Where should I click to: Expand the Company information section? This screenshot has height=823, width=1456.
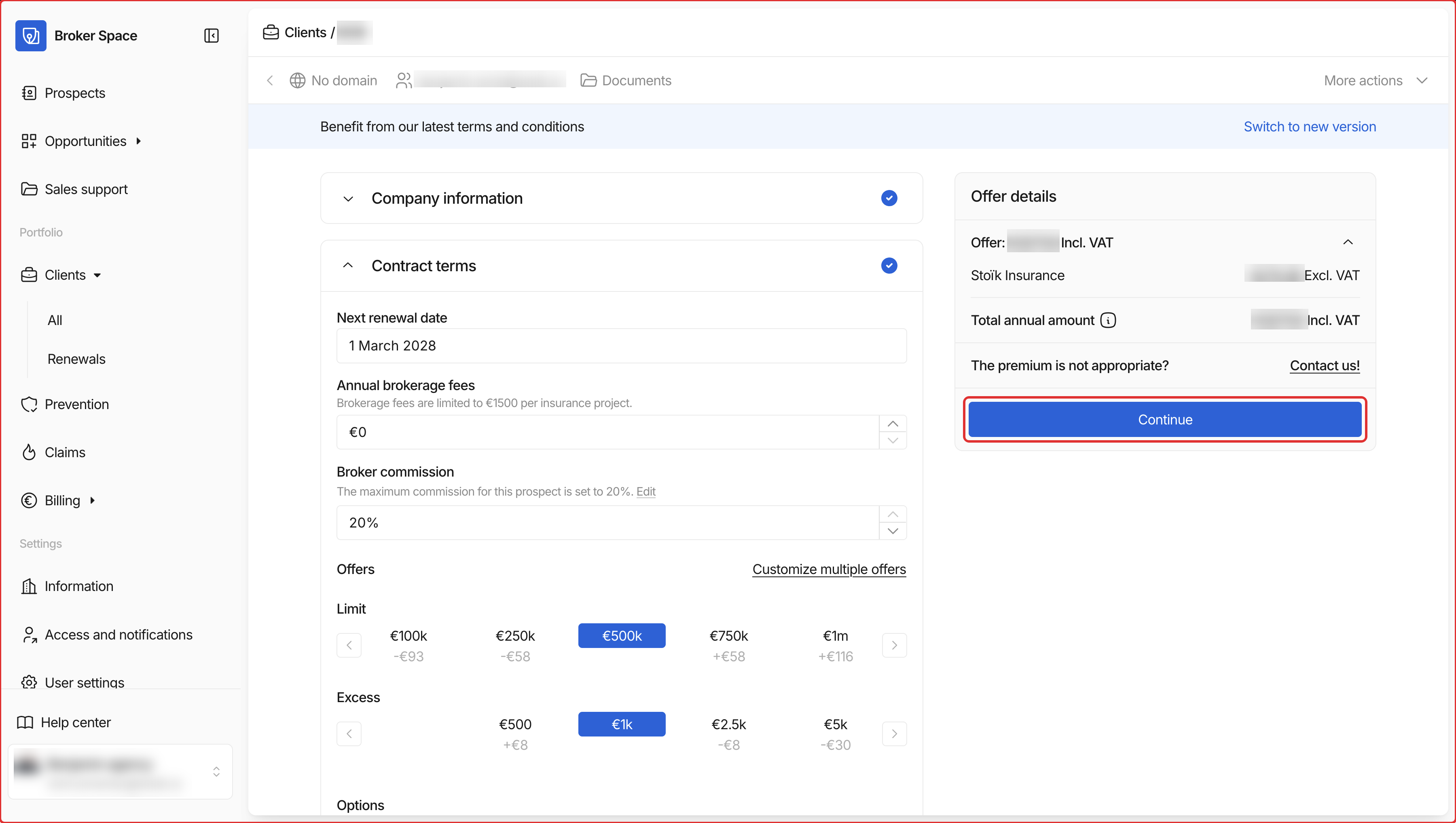click(348, 198)
